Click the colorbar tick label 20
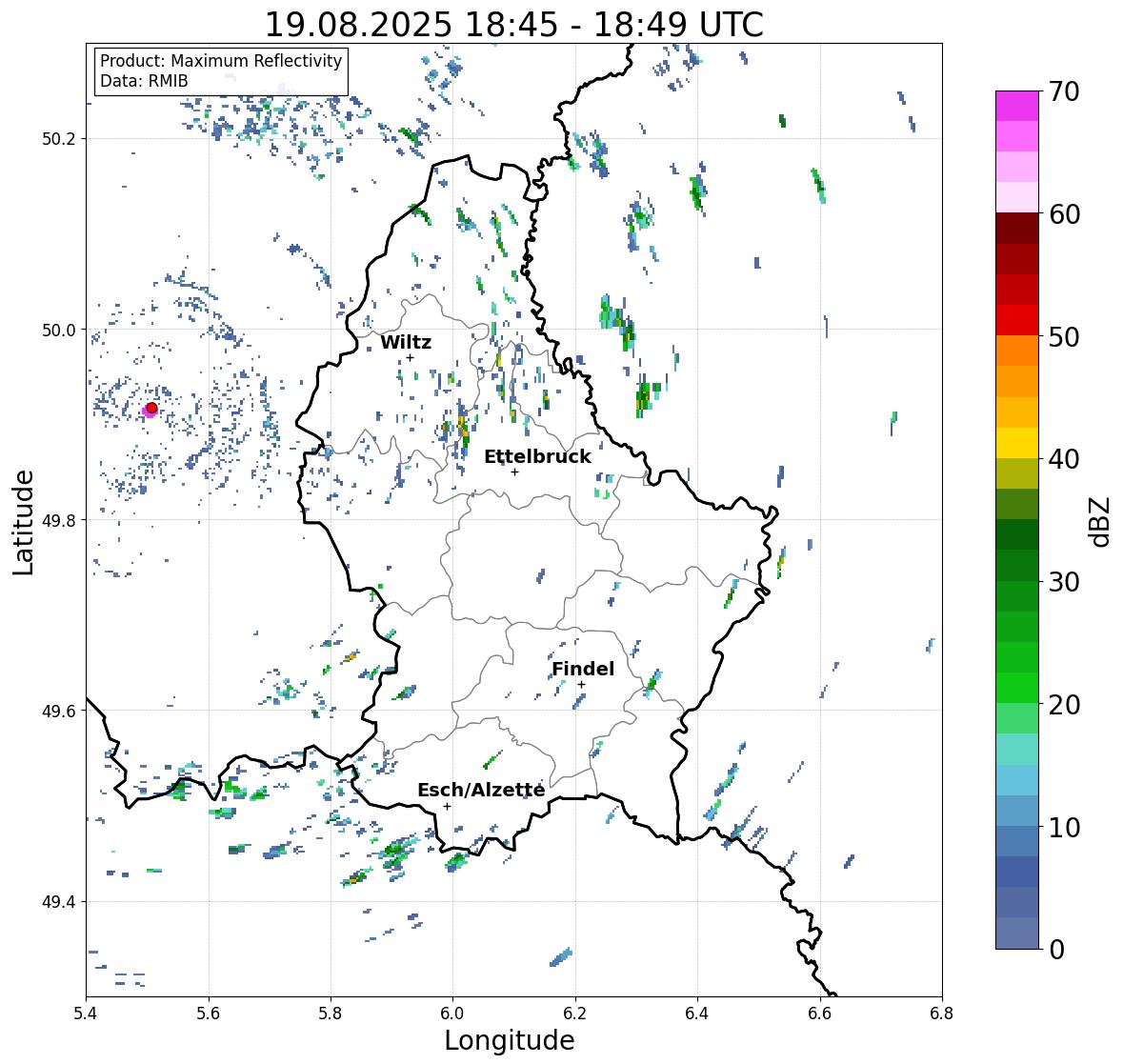The height and width of the screenshot is (1064, 1123). pos(1064,704)
